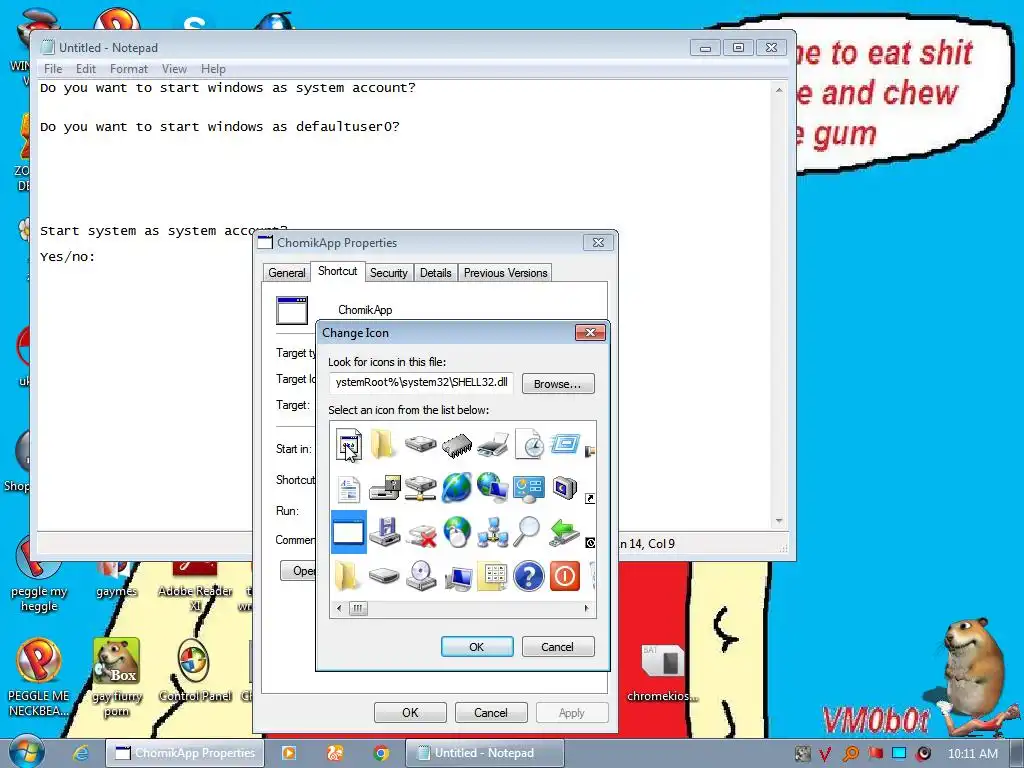Select the memory chip icon
The height and width of the screenshot is (768, 1024).
(456, 445)
